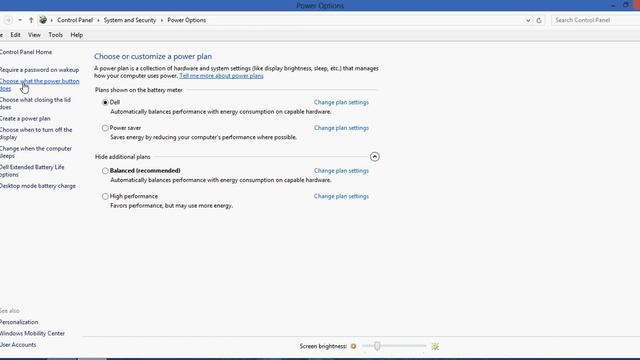Change plan settings for High performance

(x=341, y=196)
